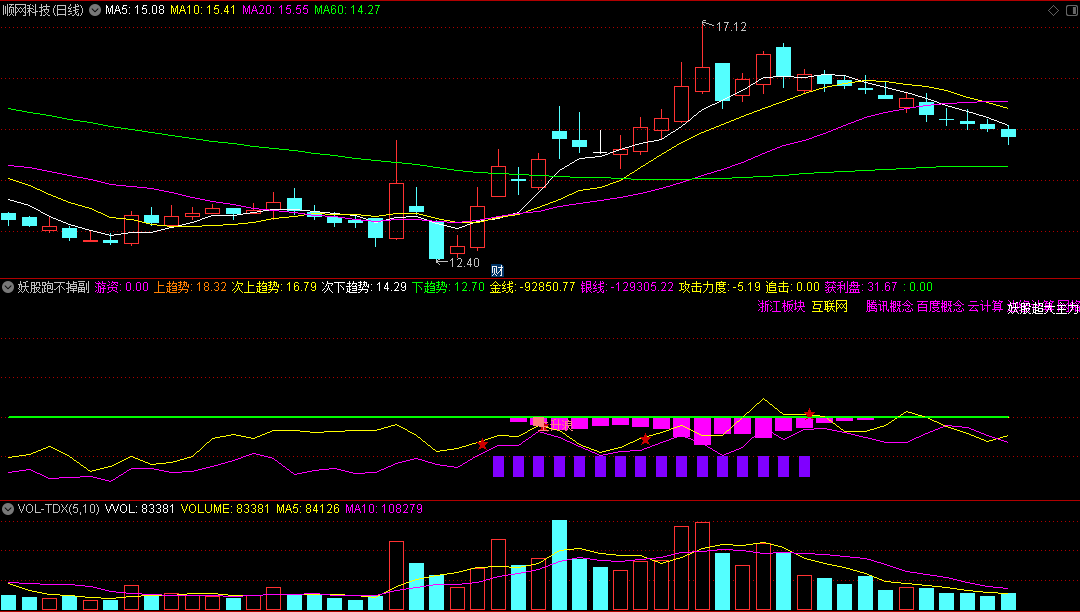1080x612 pixels.
Task: Expand menu next to 妖股跑不掉副 indicator
Action: pyautogui.click(x=8, y=287)
